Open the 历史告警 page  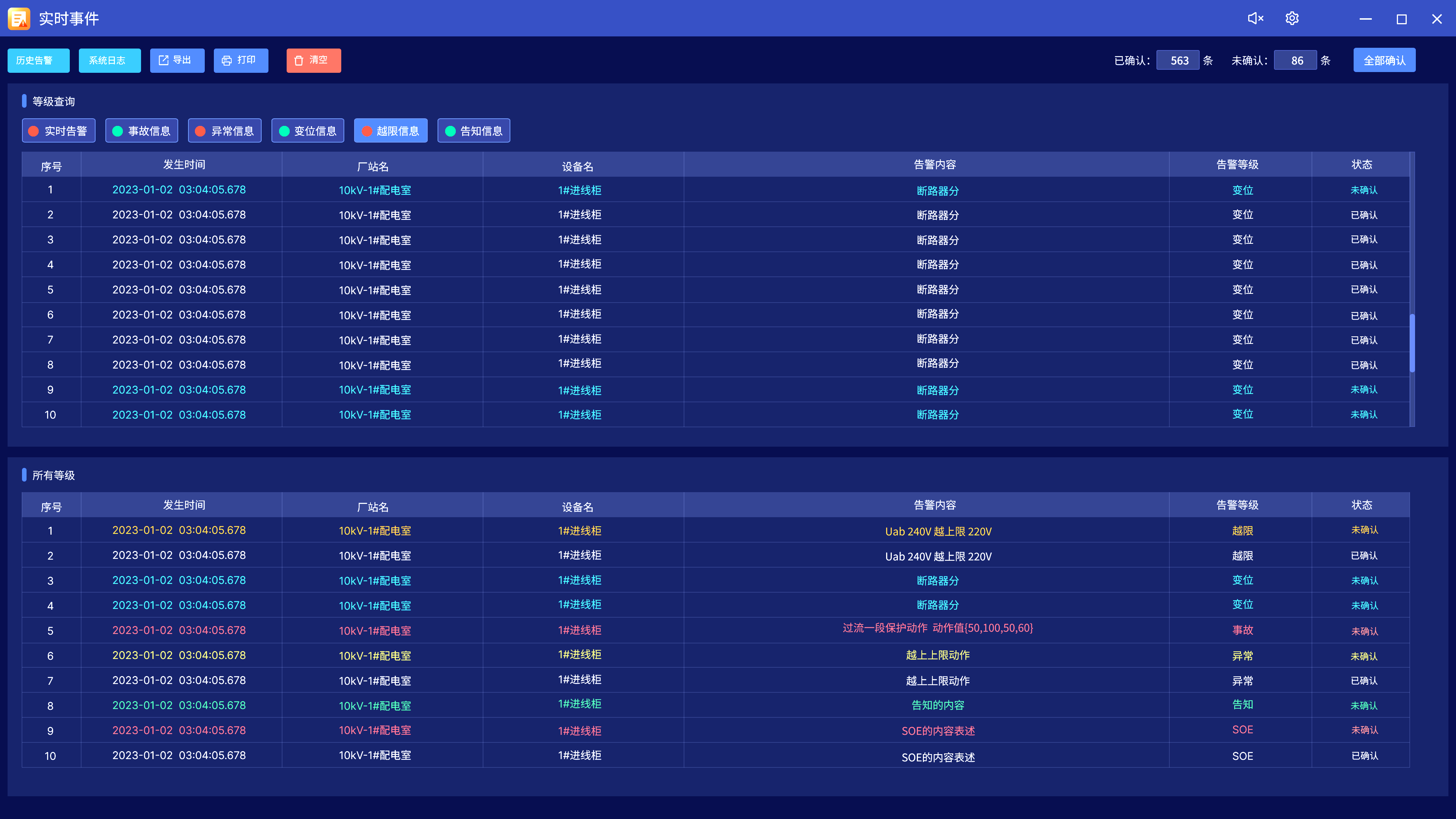pos(38,61)
